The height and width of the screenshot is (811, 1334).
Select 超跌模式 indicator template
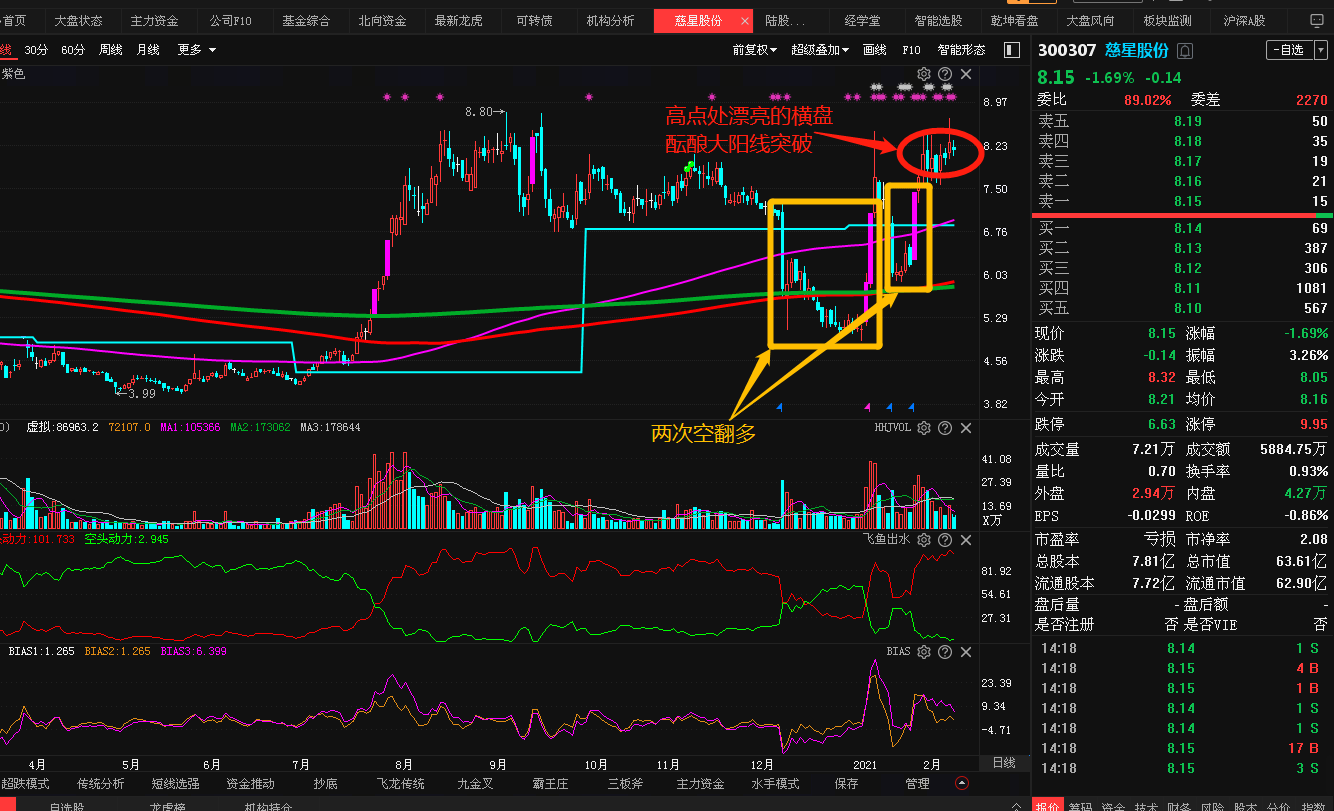(25, 784)
